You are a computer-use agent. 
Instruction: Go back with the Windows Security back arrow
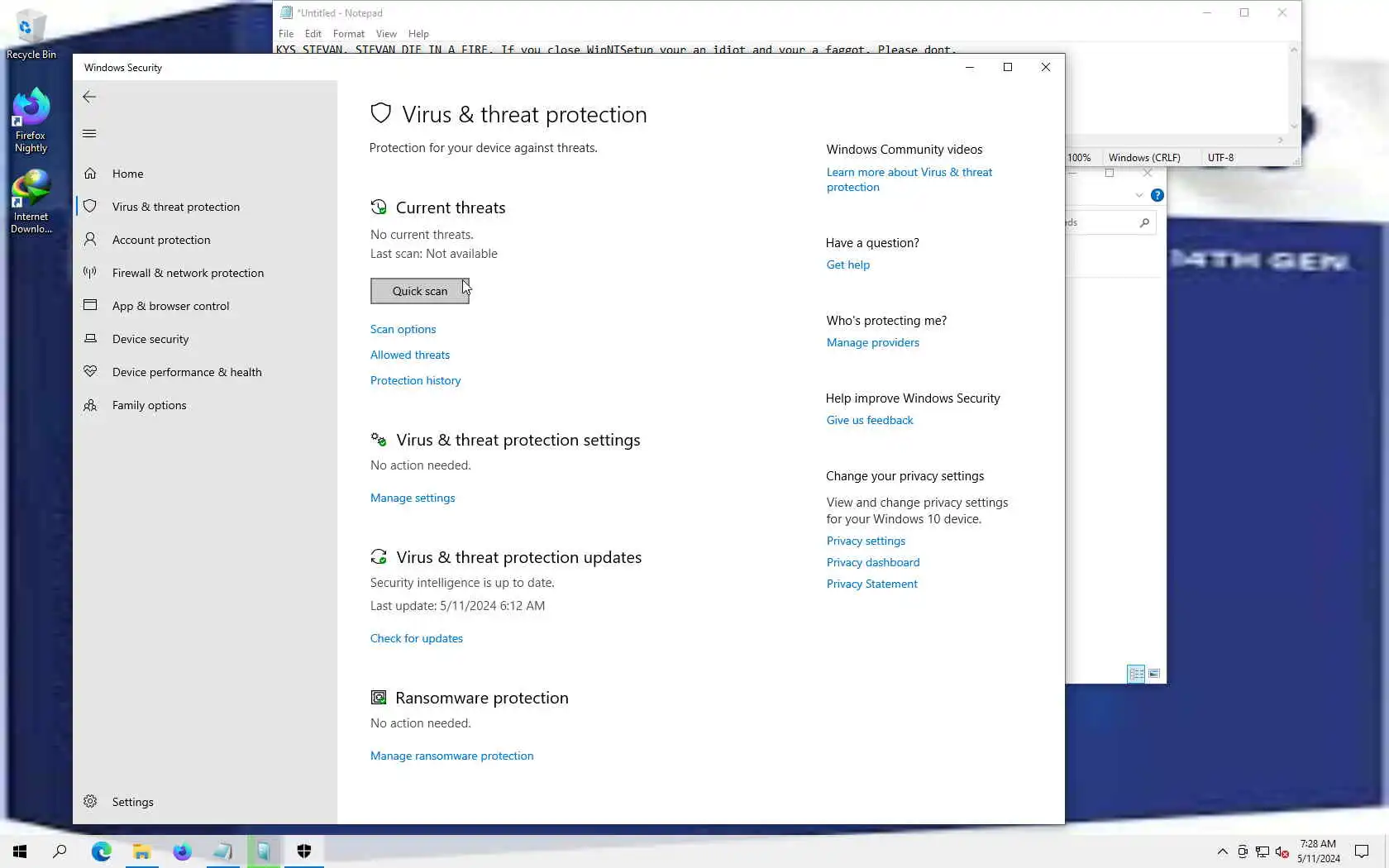coord(89,97)
